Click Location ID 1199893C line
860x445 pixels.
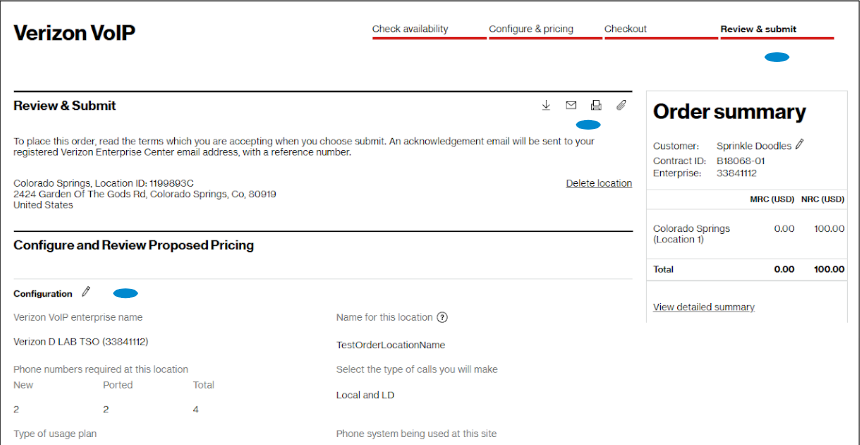(104, 183)
